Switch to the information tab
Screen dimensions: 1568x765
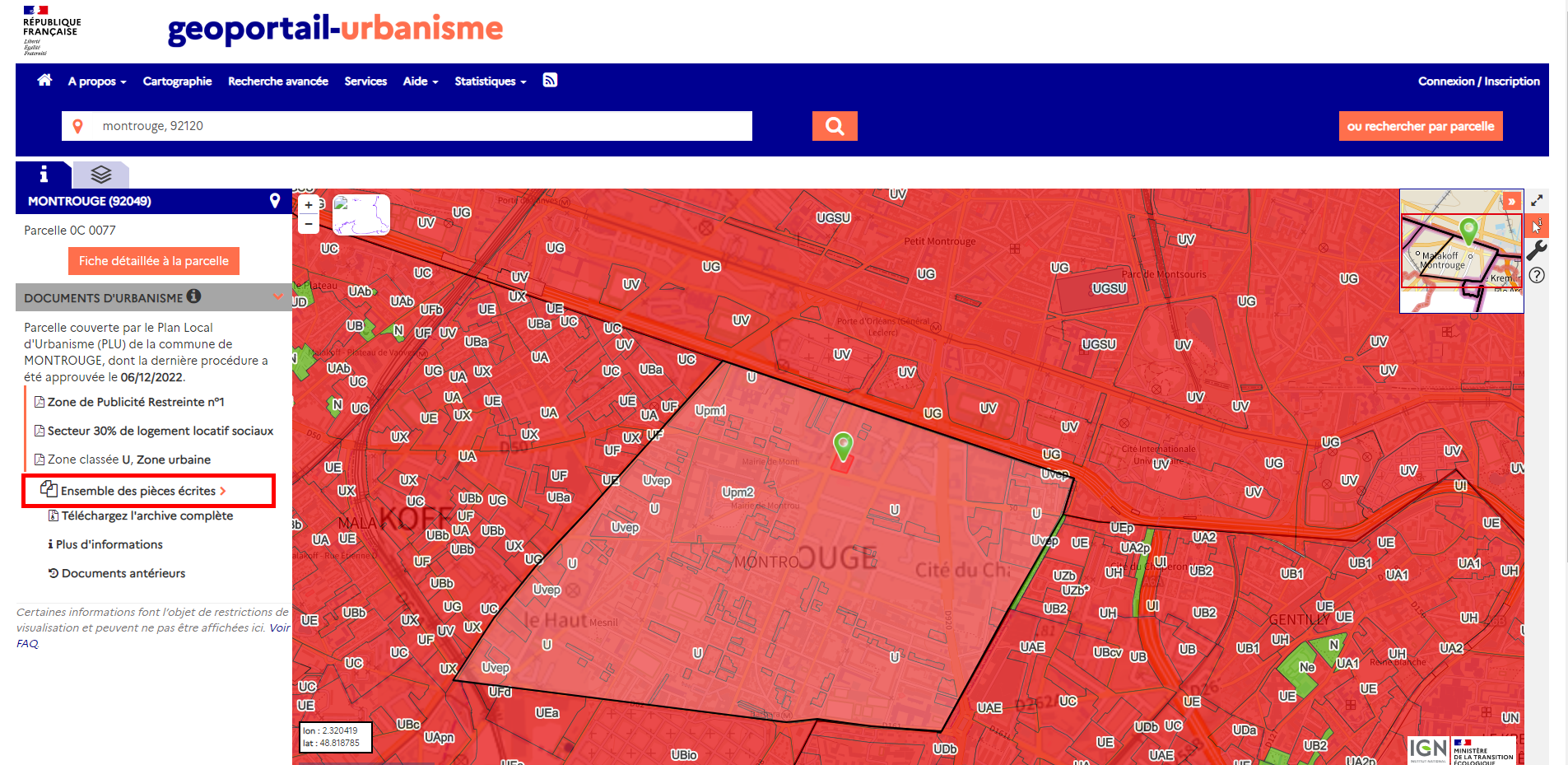[x=44, y=175]
